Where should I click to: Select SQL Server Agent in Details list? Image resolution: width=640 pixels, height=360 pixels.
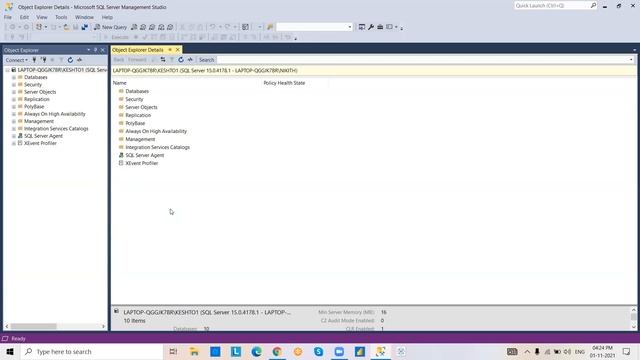[144, 155]
